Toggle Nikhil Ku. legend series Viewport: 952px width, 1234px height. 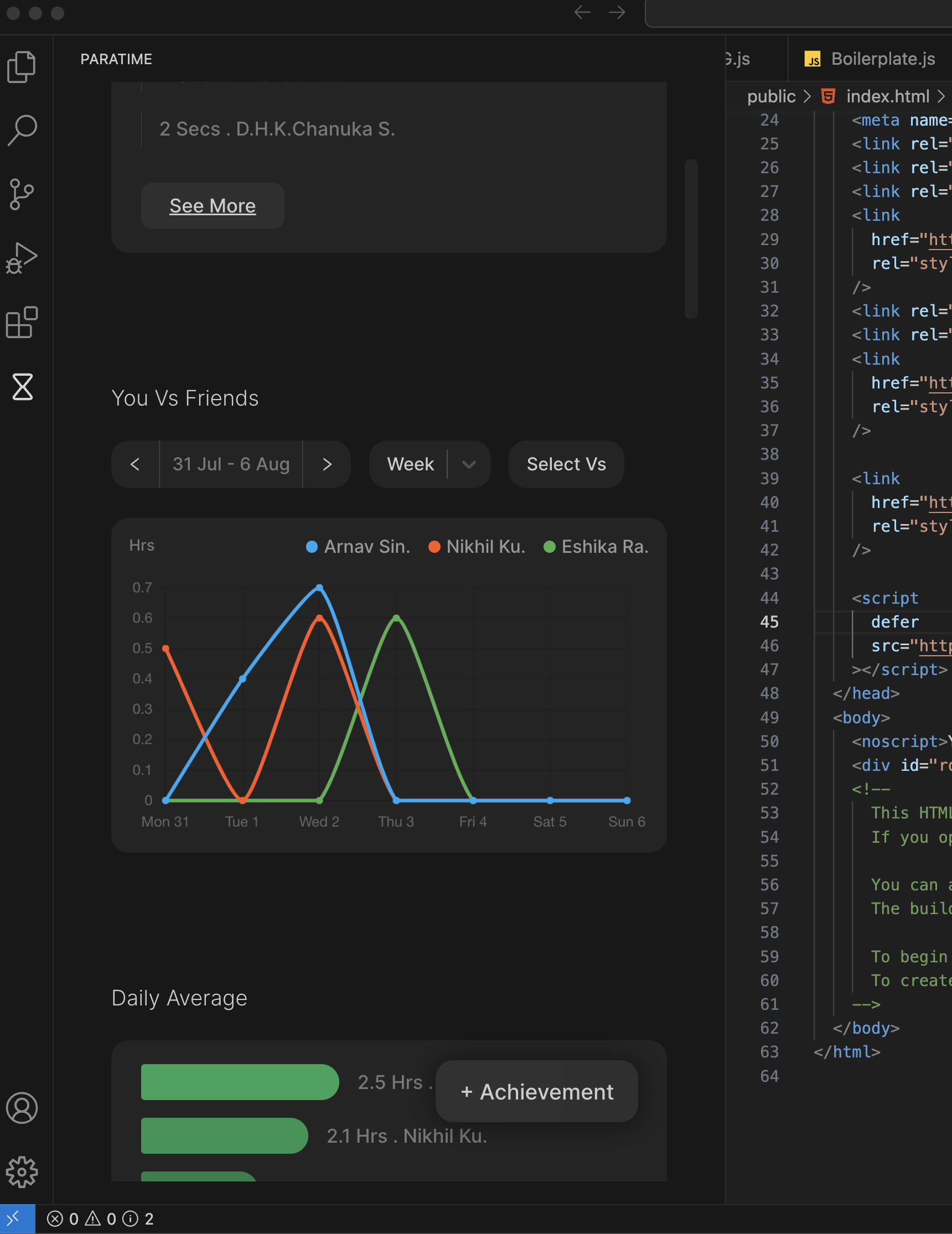click(477, 546)
